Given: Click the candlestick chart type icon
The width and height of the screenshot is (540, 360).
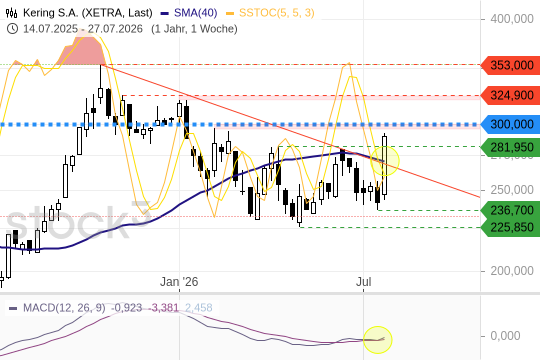Looking at the screenshot, I should (11, 13).
